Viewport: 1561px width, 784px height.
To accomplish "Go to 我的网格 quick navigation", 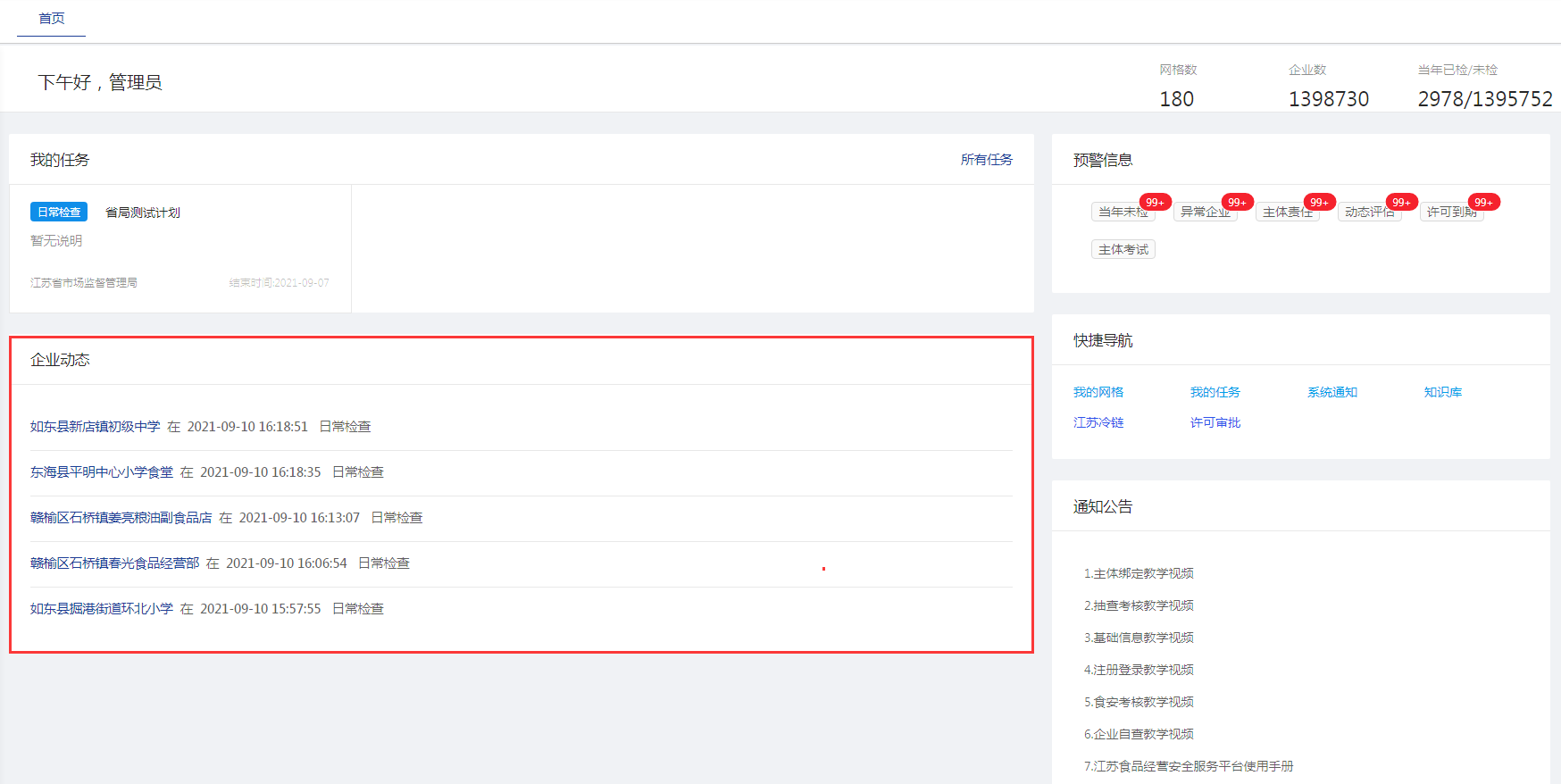I will (x=1098, y=393).
